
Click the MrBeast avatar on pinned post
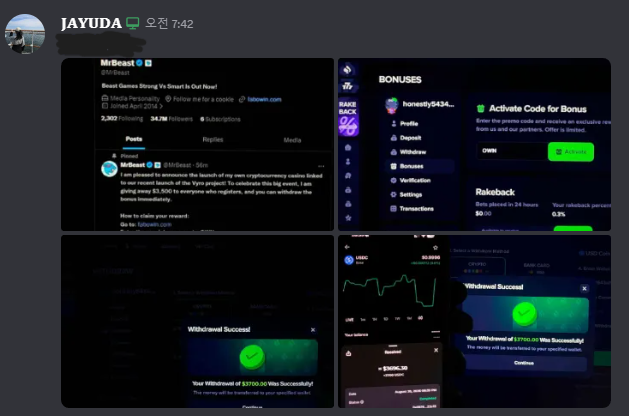pos(109,169)
